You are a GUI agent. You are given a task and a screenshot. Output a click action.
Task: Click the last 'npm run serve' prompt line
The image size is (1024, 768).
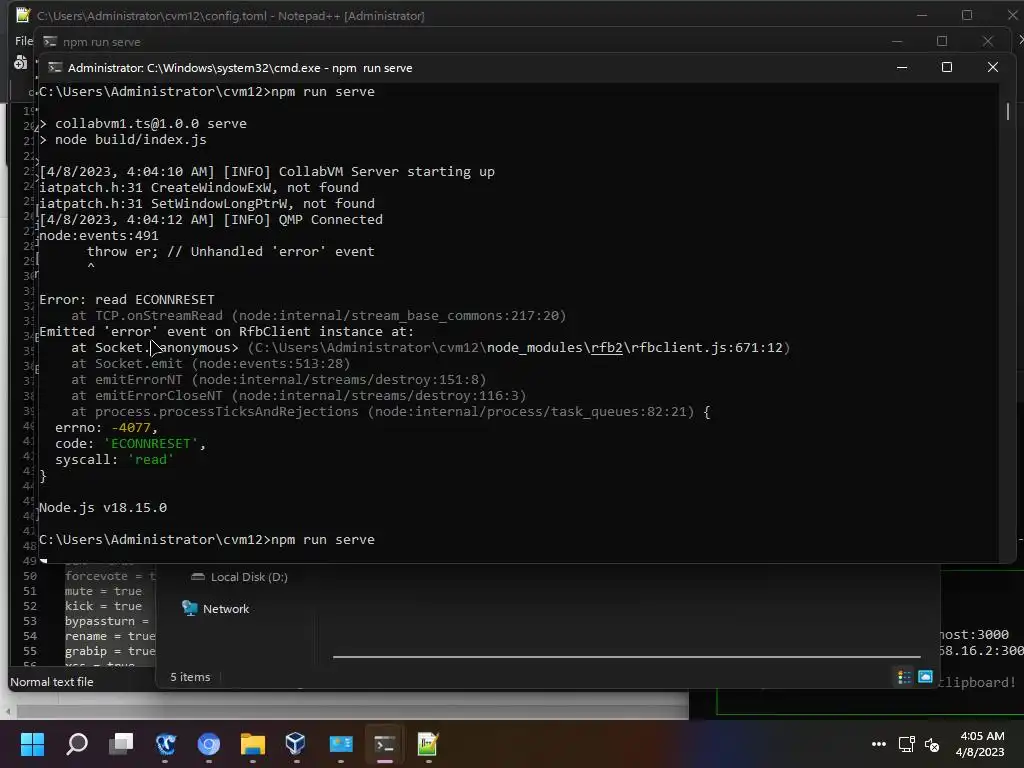207,539
